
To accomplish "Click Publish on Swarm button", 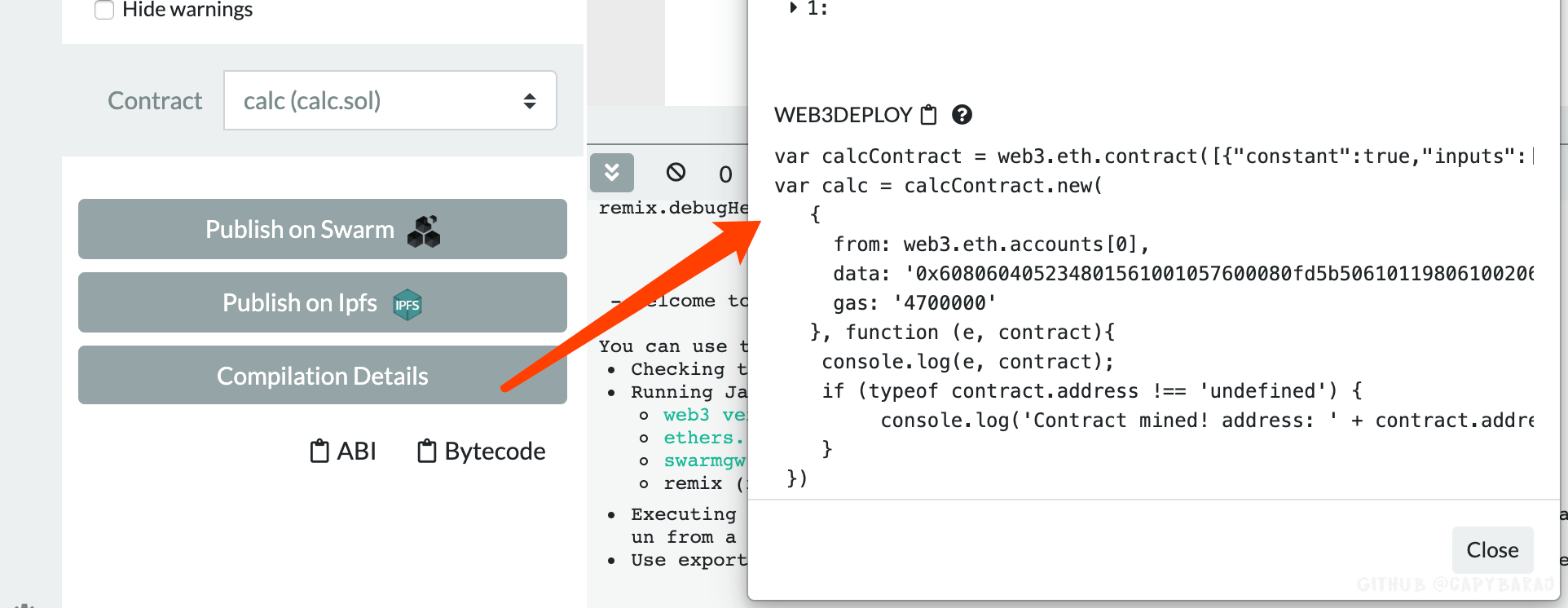I will 300,230.
